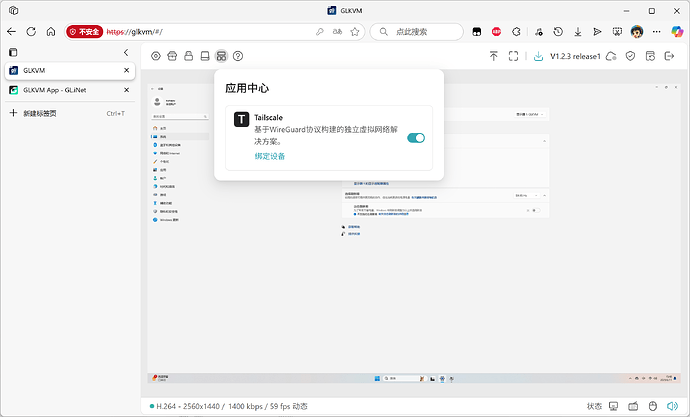This screenshot has width=690, height=417.
Task: Click the 绑定设备 link under Tailscale
Action: pos(270,156)
